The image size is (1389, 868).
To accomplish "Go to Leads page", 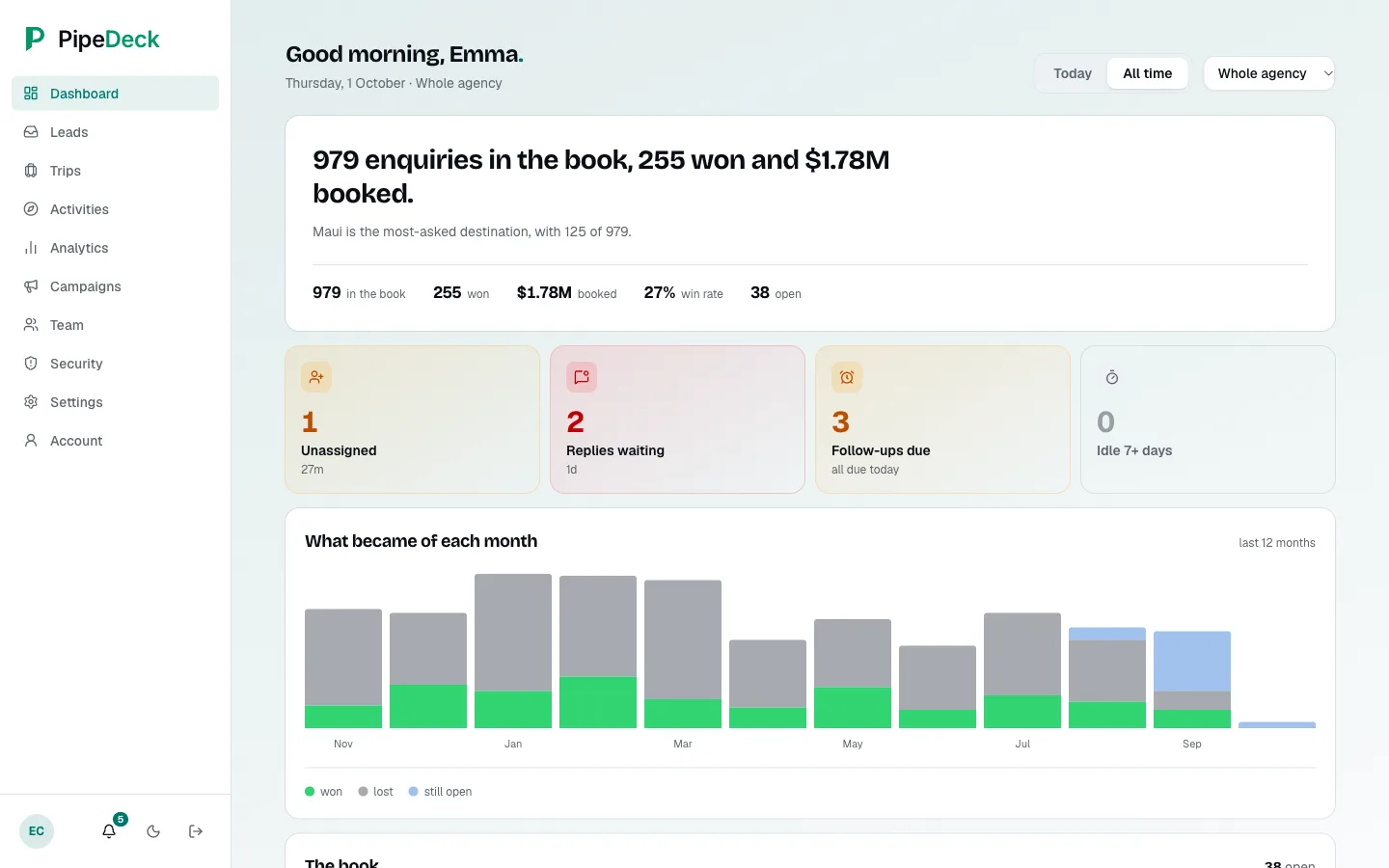I will click(115, 132).
